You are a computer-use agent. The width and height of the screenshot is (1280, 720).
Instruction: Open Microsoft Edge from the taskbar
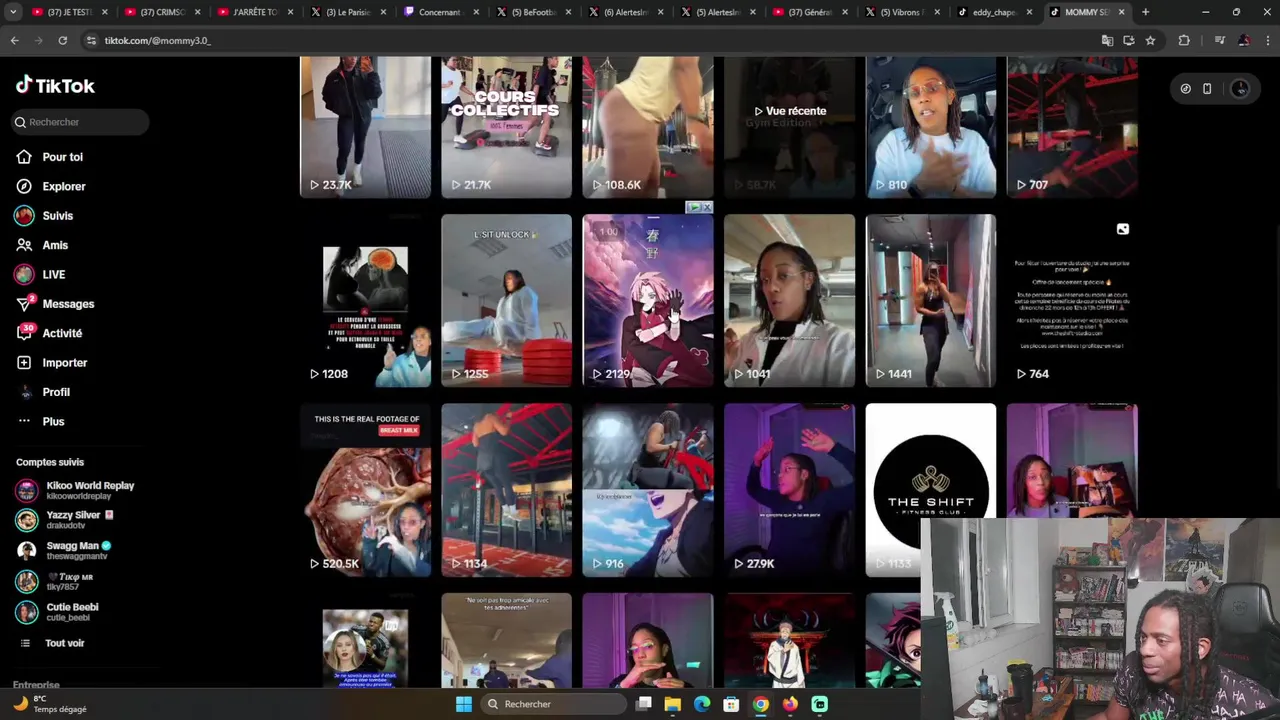tap(702, 704)
